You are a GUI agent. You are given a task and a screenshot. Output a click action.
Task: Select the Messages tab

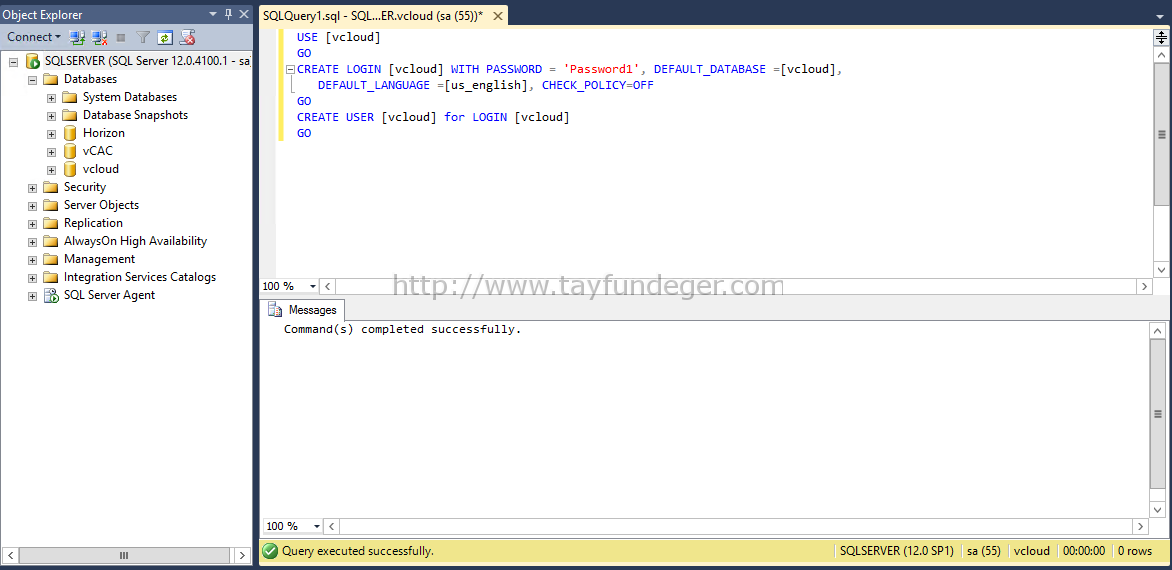303,309
